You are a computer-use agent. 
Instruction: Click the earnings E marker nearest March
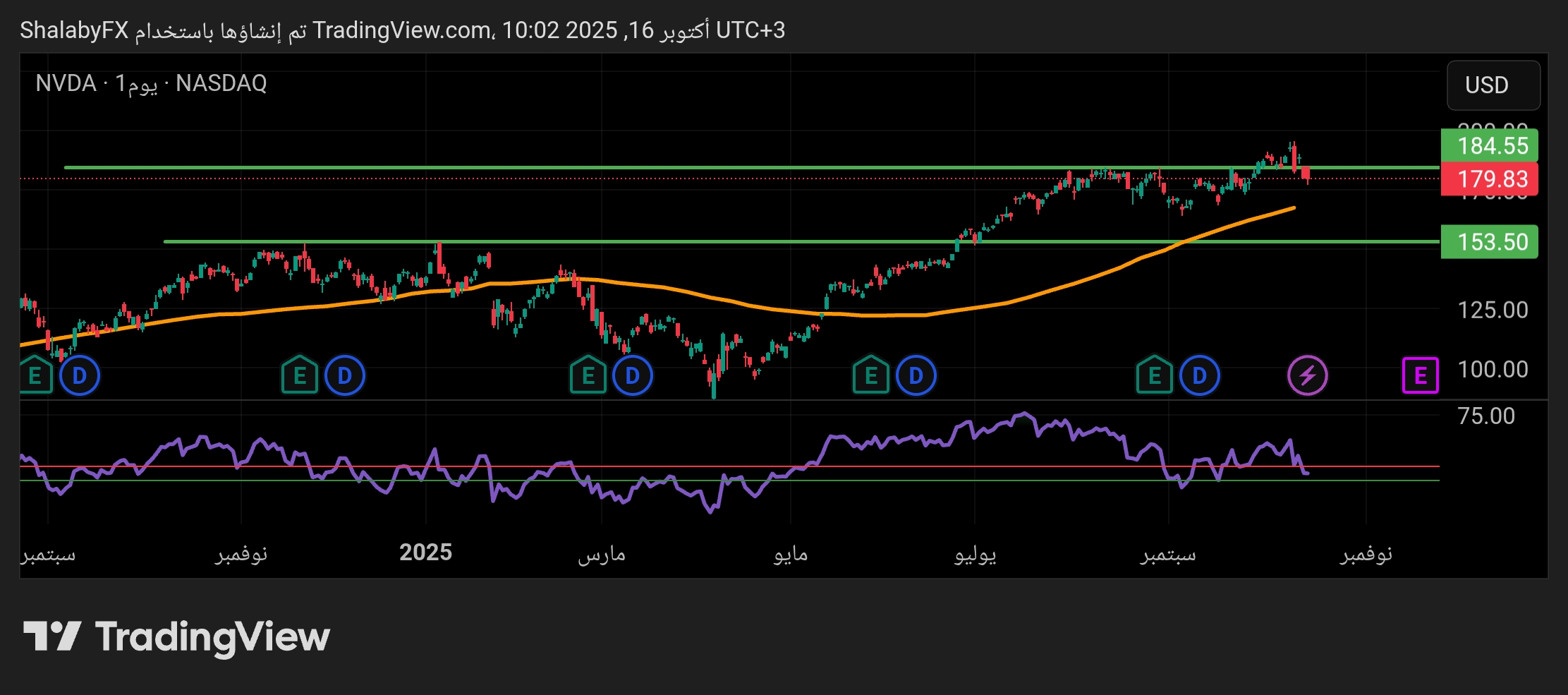coord(588,375)
